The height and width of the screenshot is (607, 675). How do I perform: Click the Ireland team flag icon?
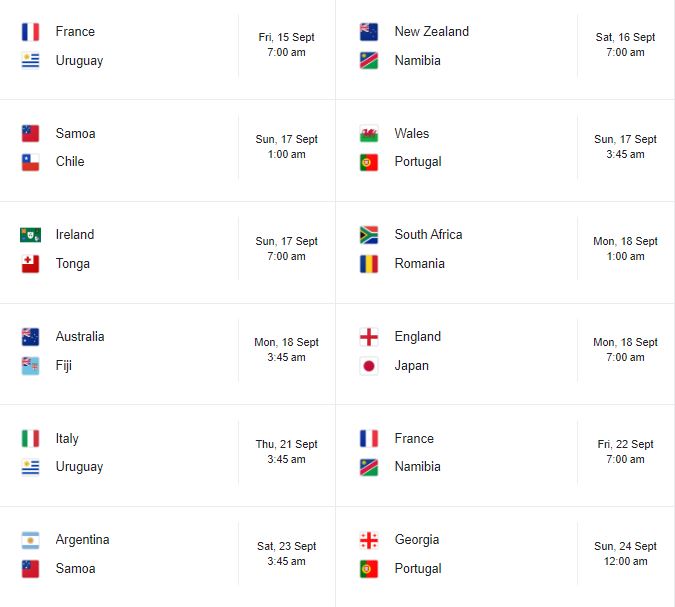click(30, 235)
